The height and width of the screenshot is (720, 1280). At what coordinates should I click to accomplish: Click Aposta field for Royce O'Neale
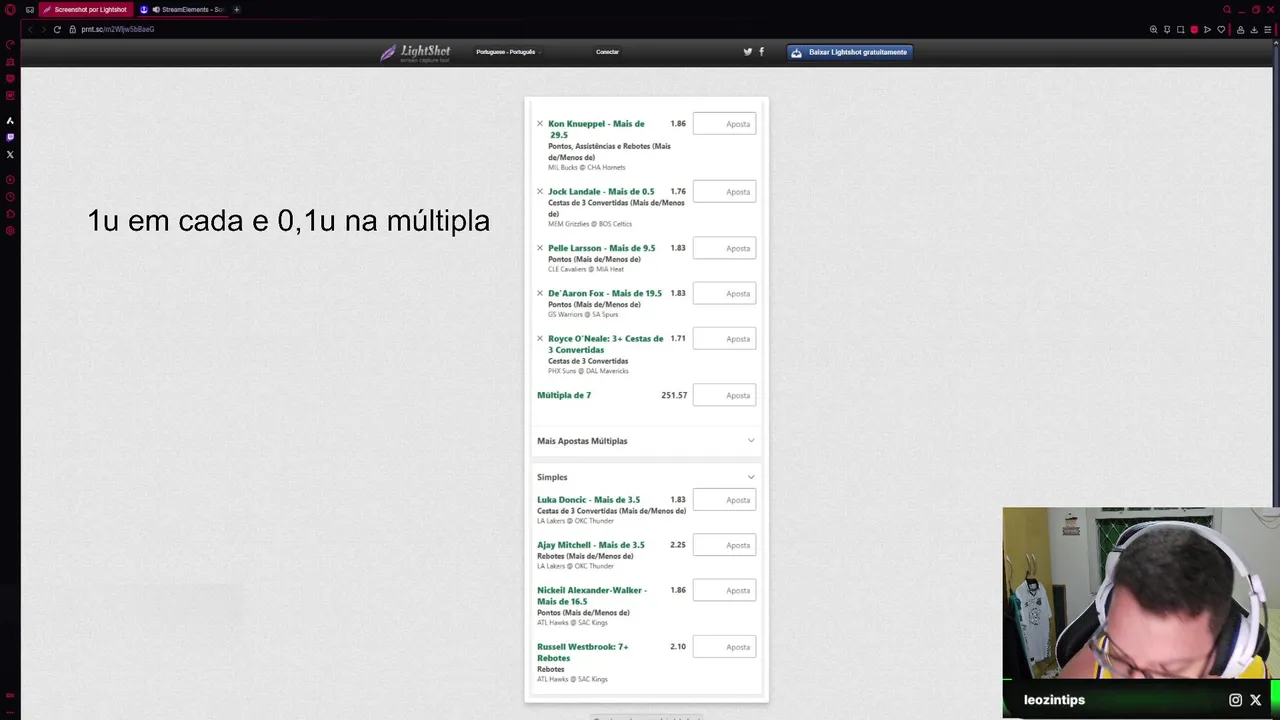click(724, 339)
